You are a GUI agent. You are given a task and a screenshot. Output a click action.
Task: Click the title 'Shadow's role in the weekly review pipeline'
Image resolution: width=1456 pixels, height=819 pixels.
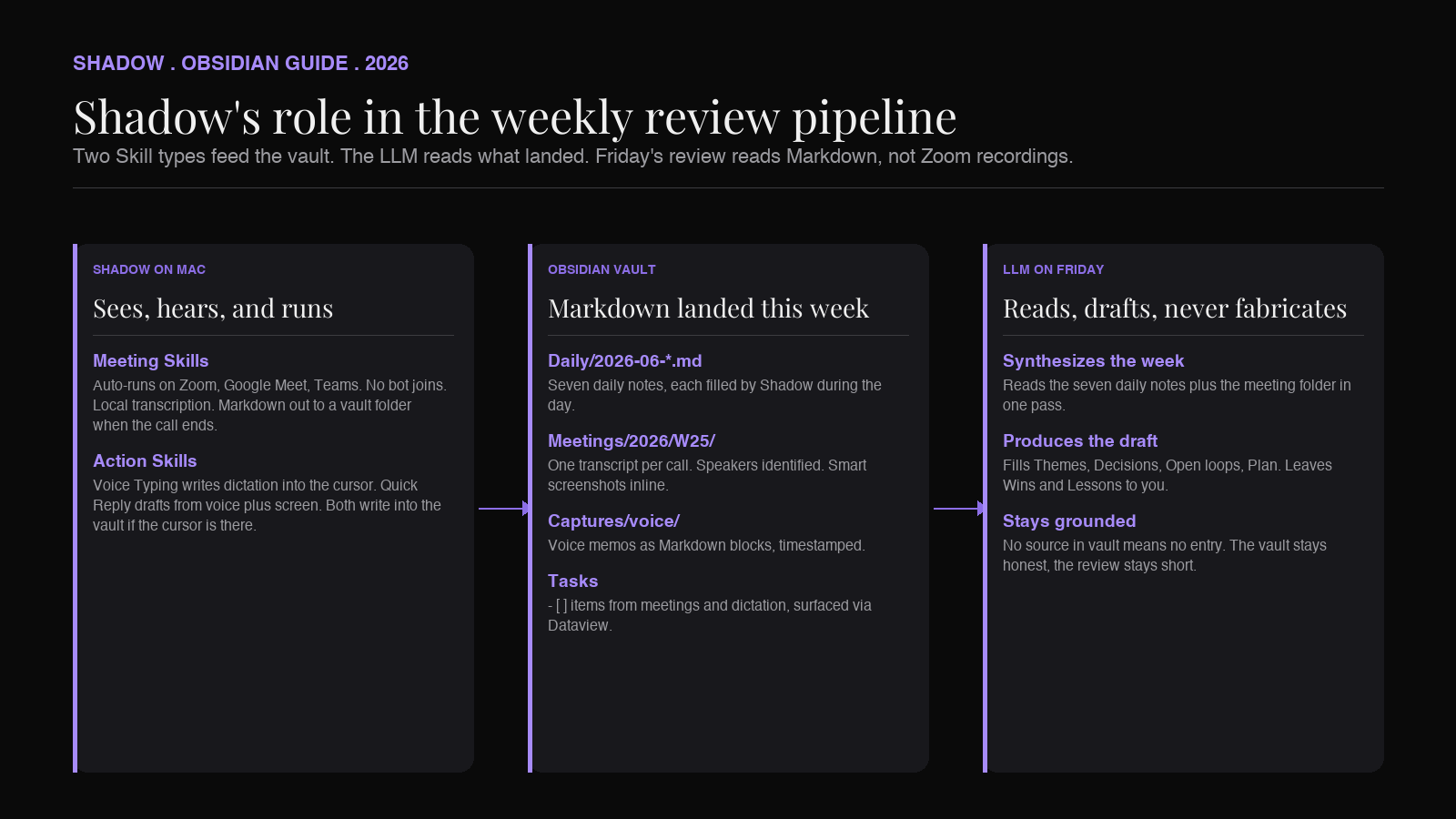[515, 117]
